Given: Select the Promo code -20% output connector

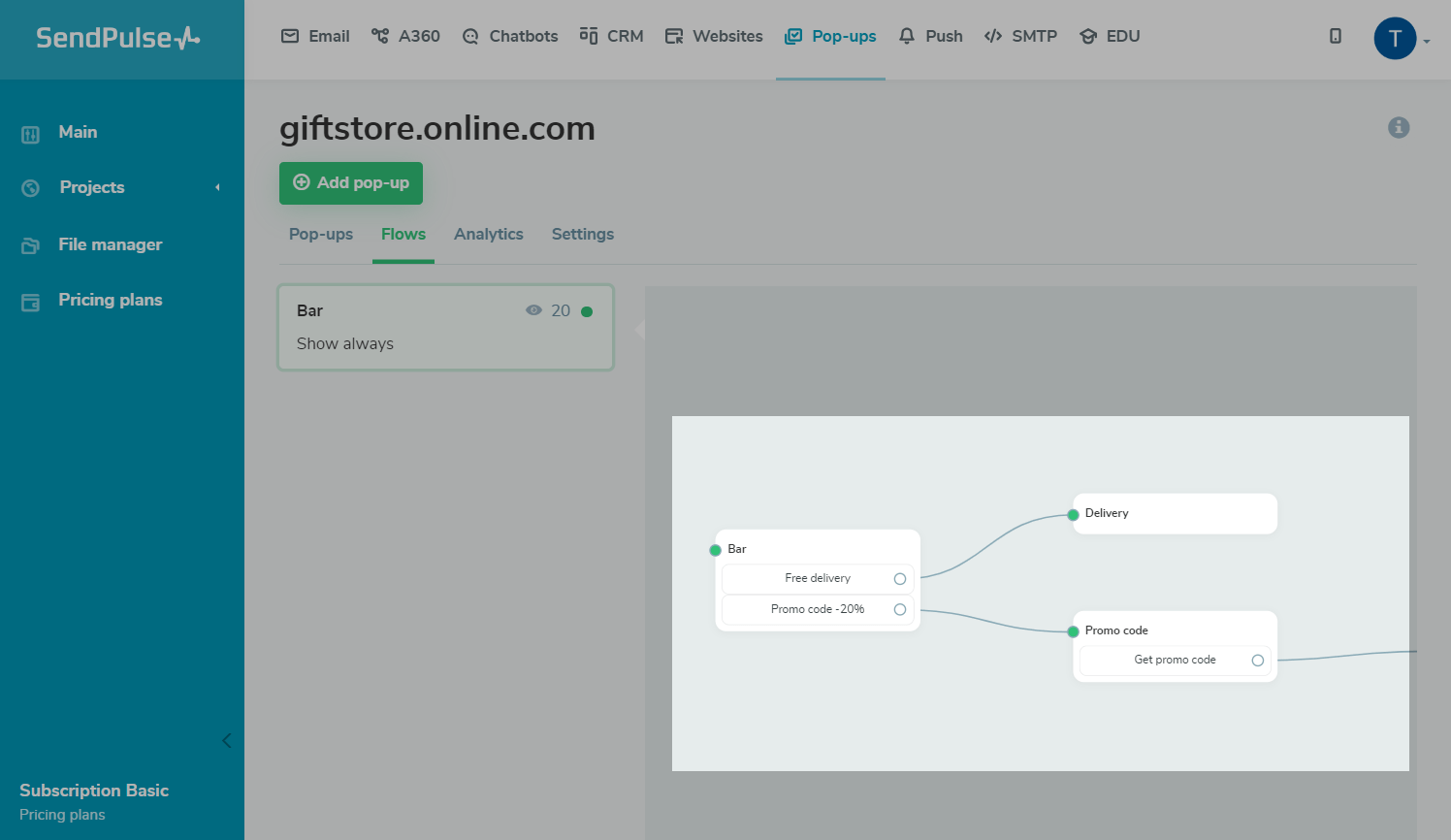Looking at the screenshot, I should pos(900,610).
